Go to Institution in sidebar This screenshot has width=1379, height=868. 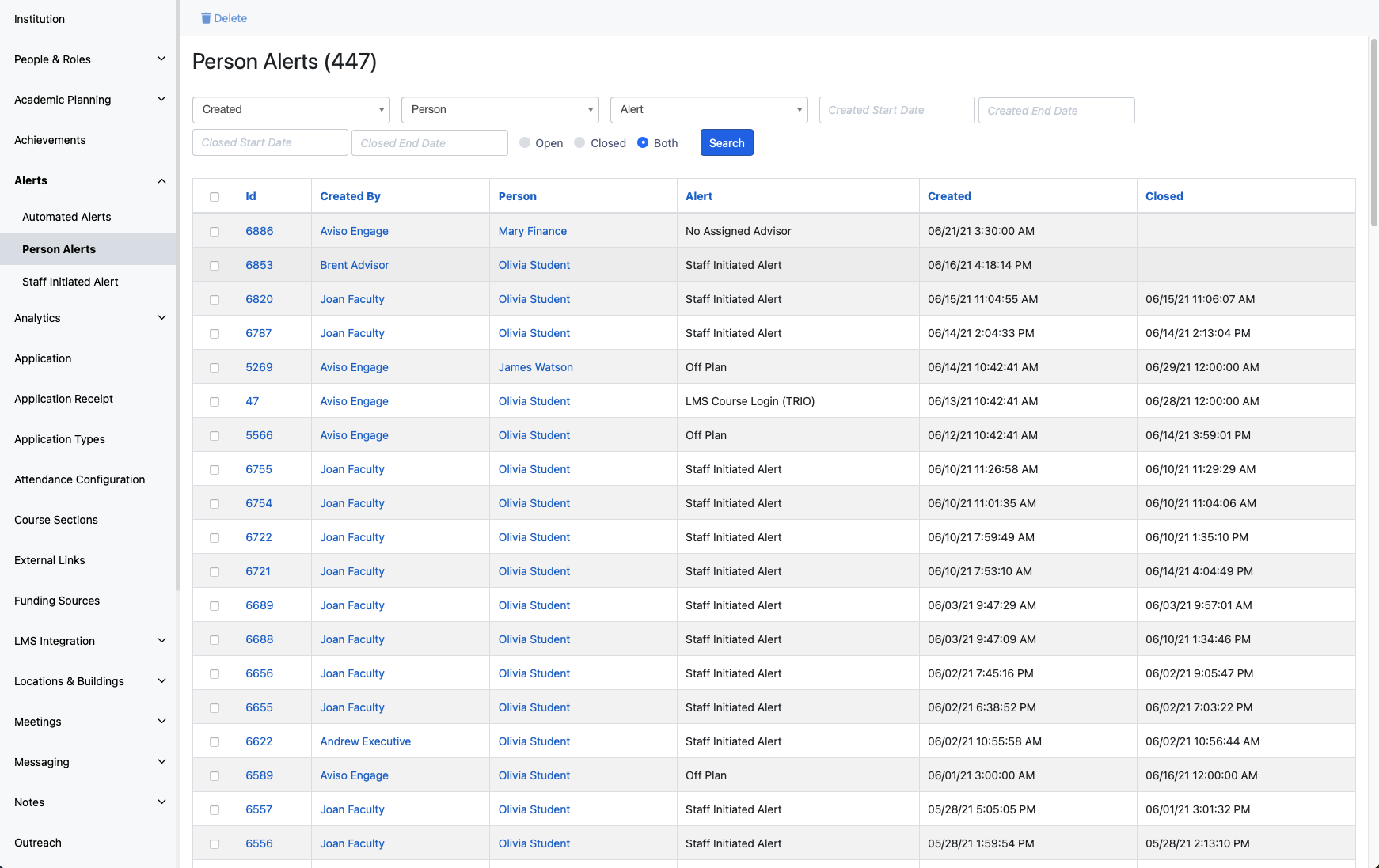pos(40,19)
